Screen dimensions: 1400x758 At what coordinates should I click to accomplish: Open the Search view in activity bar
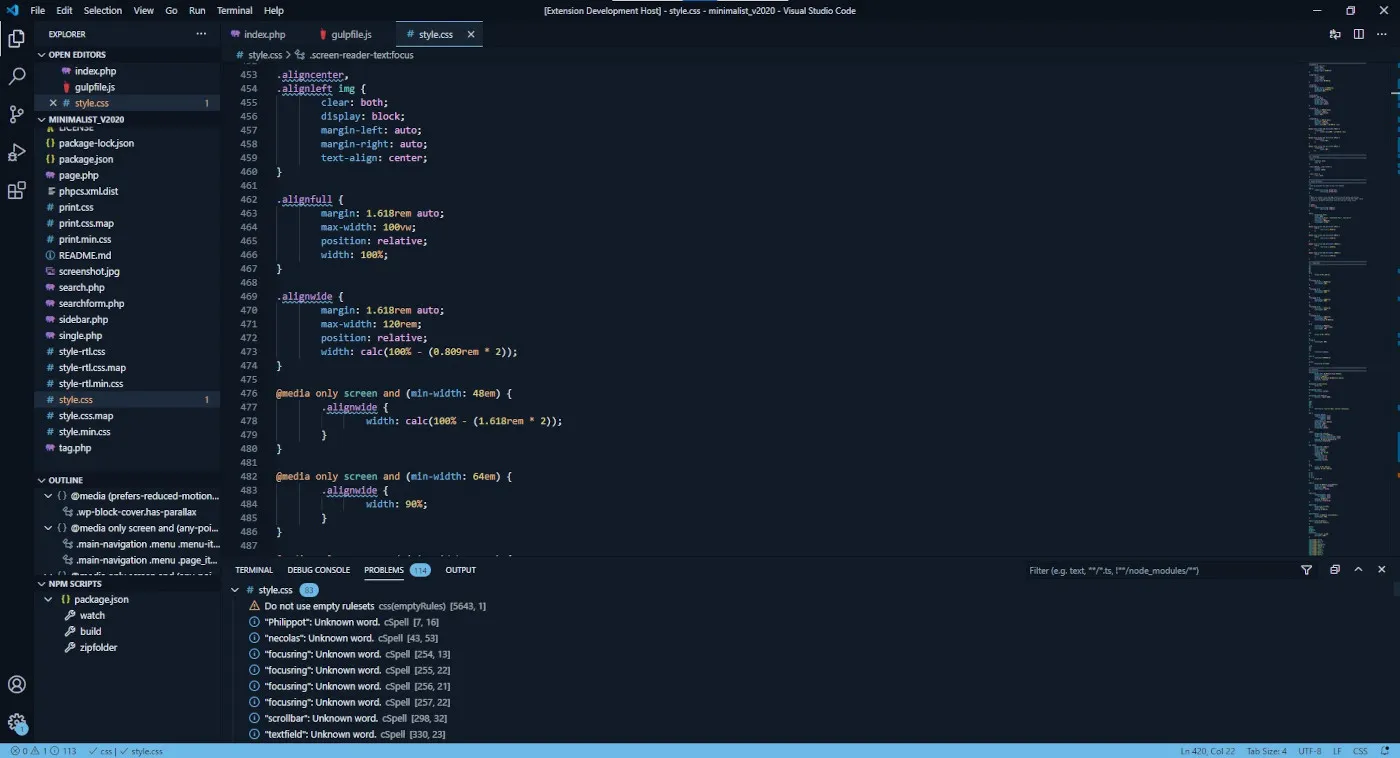tap(17, 76)
